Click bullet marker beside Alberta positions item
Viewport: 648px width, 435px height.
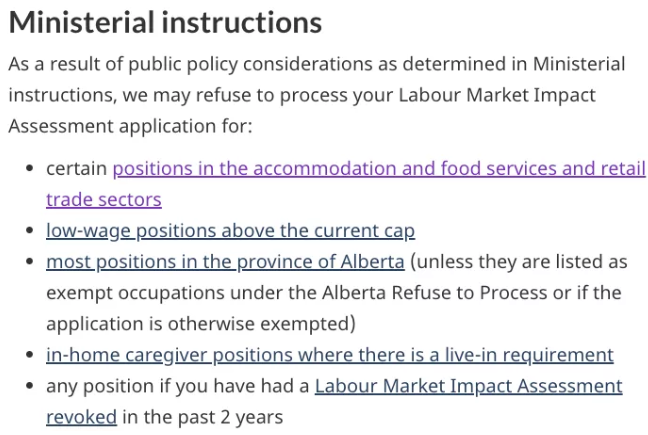[28, 262]
